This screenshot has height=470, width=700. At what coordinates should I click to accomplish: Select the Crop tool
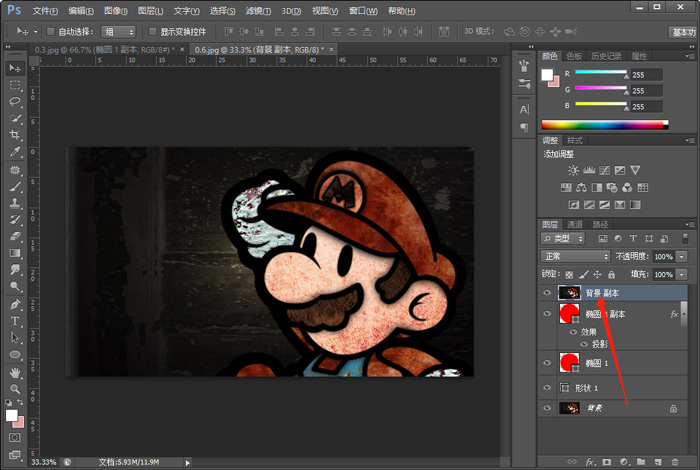(x=15, y=135)
